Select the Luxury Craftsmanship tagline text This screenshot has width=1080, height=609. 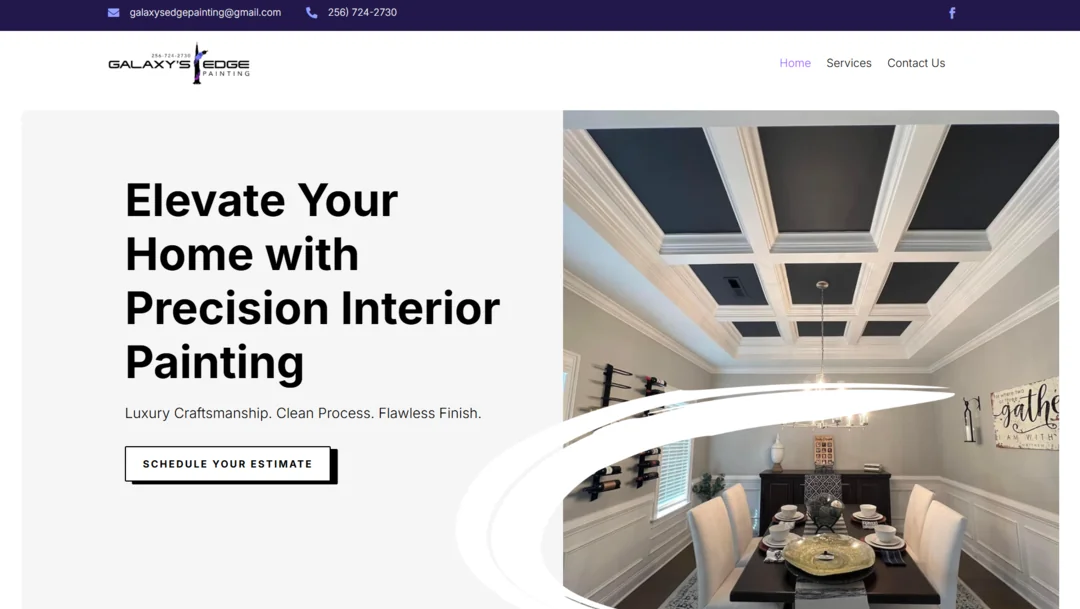point(303,413)
